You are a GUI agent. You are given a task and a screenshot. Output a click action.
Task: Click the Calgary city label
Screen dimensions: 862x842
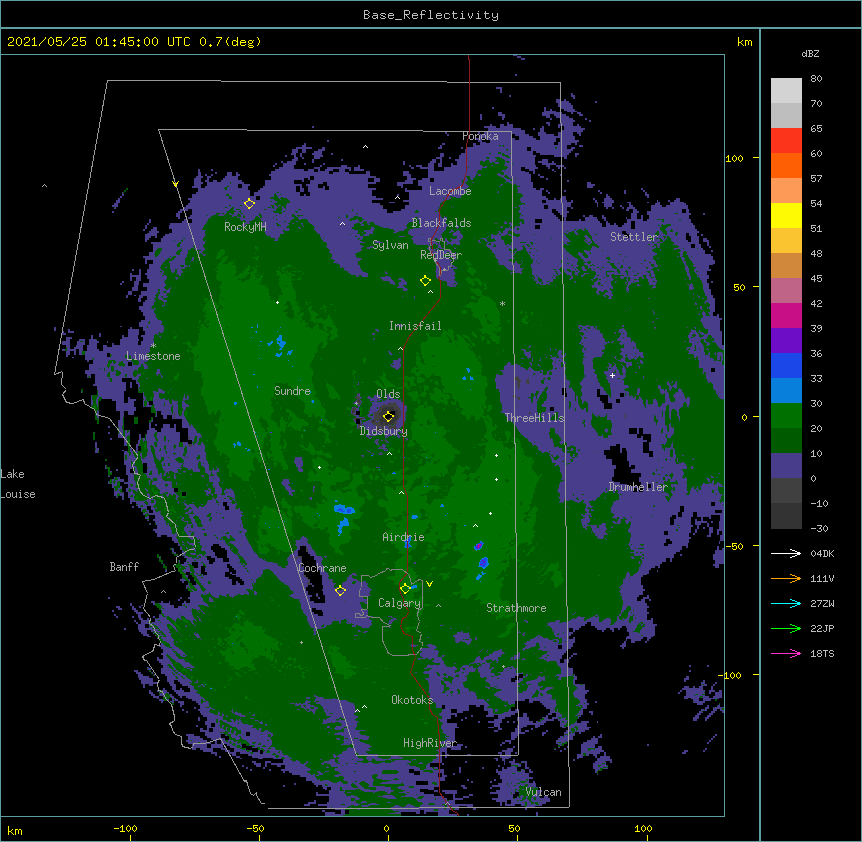399,603
